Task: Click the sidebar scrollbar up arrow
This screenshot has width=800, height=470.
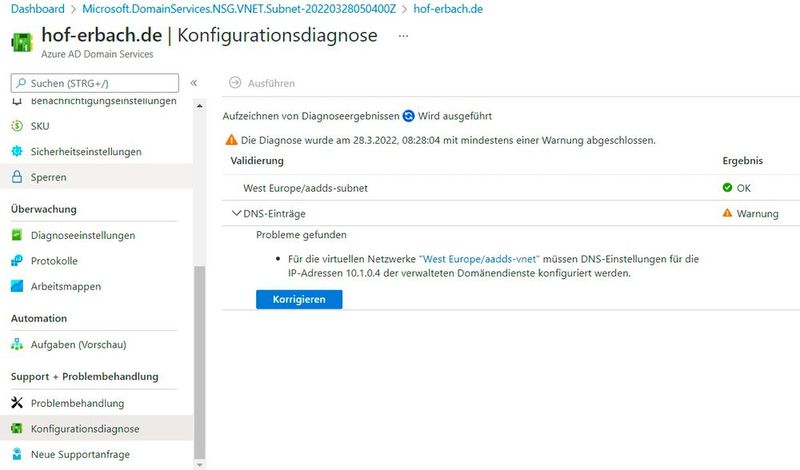Action: pos(199,106)
